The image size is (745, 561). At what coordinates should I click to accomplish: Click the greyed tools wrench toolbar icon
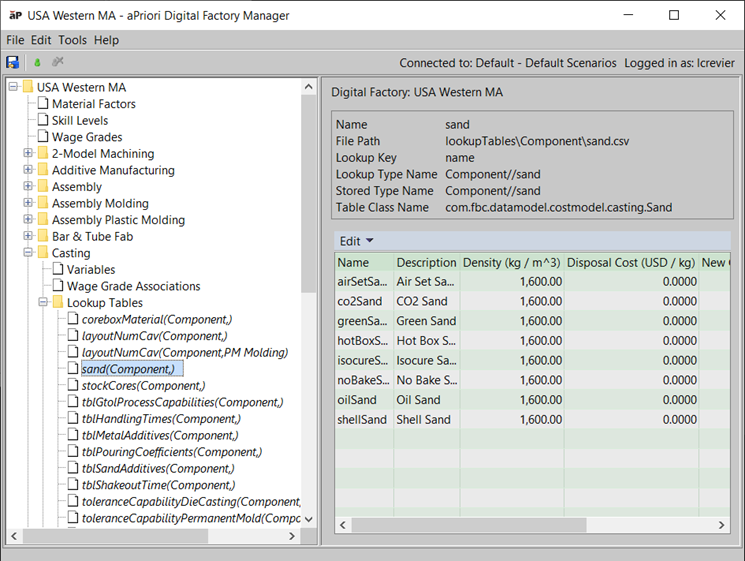click(x=57, y=62)
